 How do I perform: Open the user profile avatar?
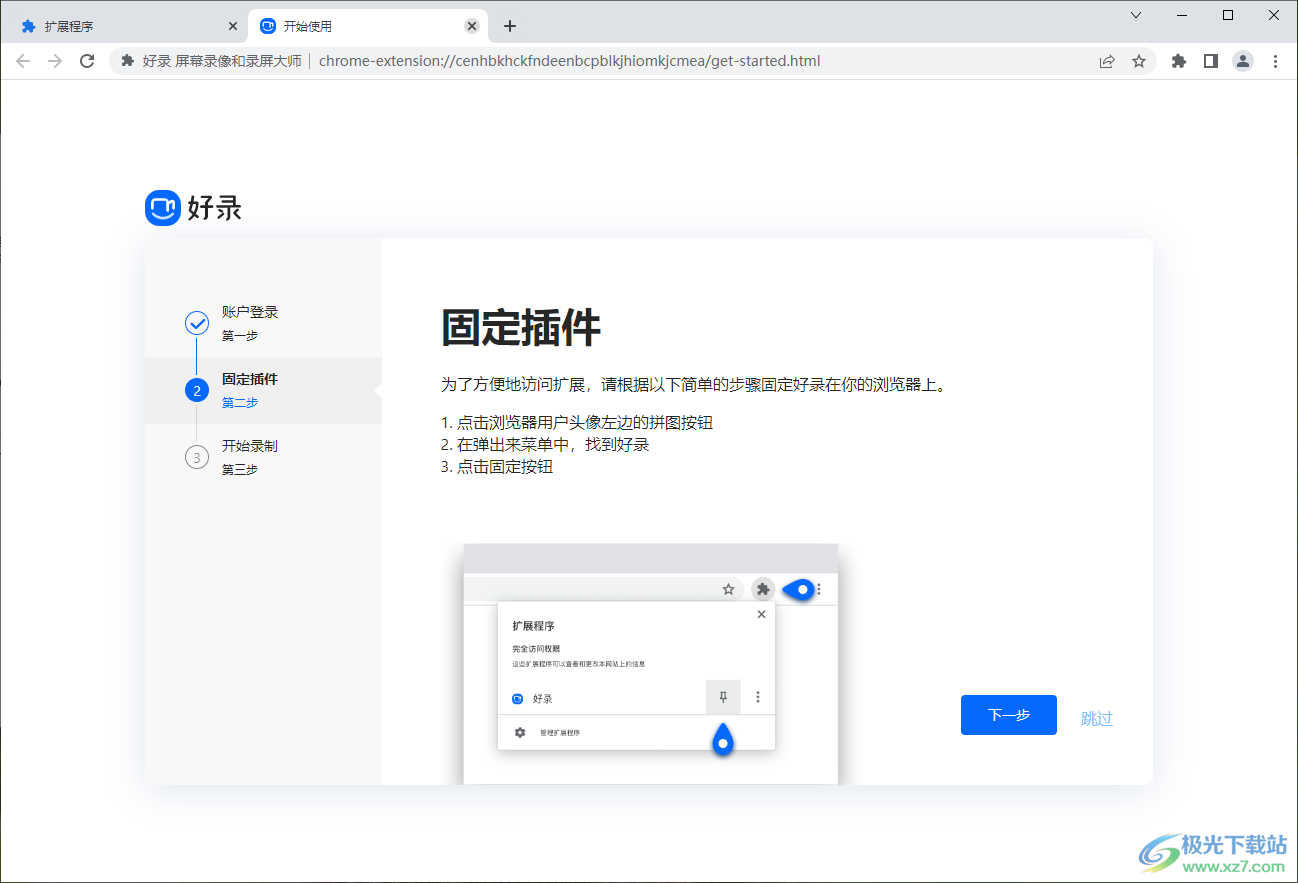[x=1243, y=61]
